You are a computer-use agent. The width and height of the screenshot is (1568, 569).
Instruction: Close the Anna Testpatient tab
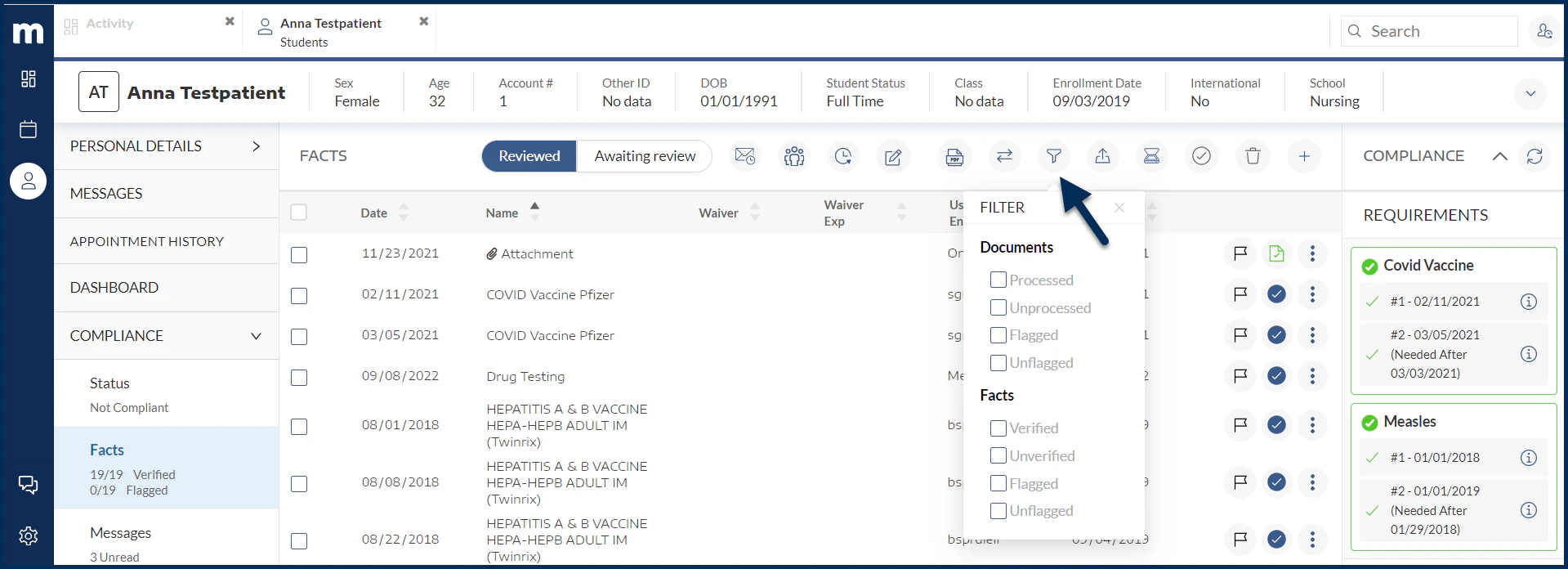423,21
